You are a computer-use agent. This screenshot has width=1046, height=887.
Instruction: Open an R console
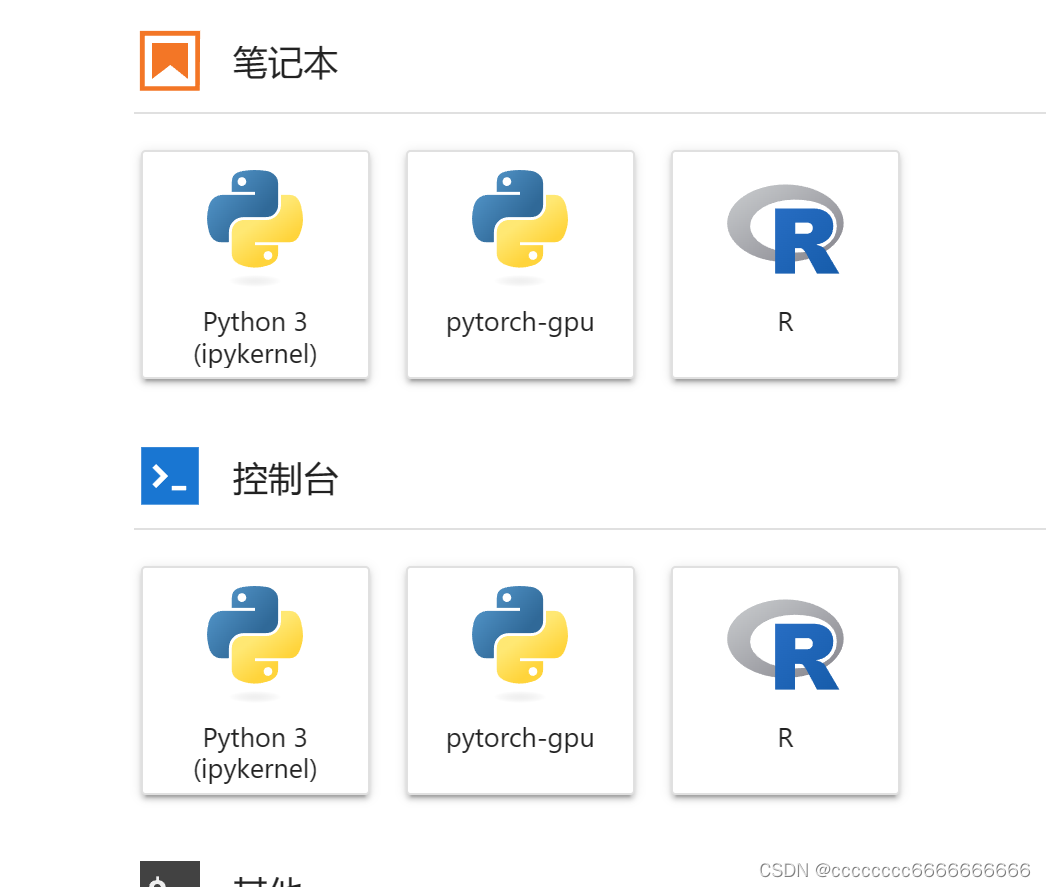tap(785, 681)
